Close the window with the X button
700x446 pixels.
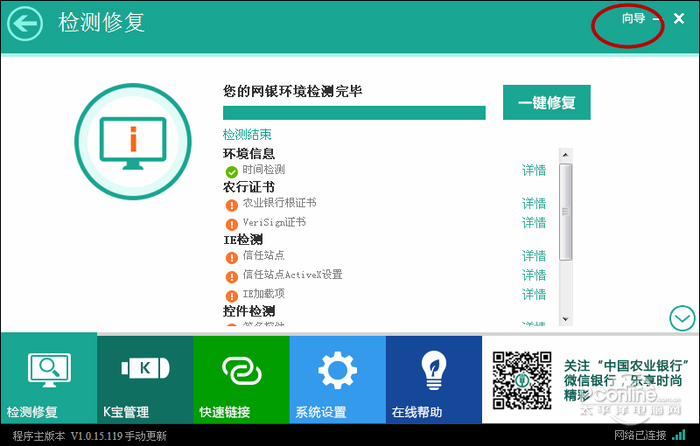[679, 19]
